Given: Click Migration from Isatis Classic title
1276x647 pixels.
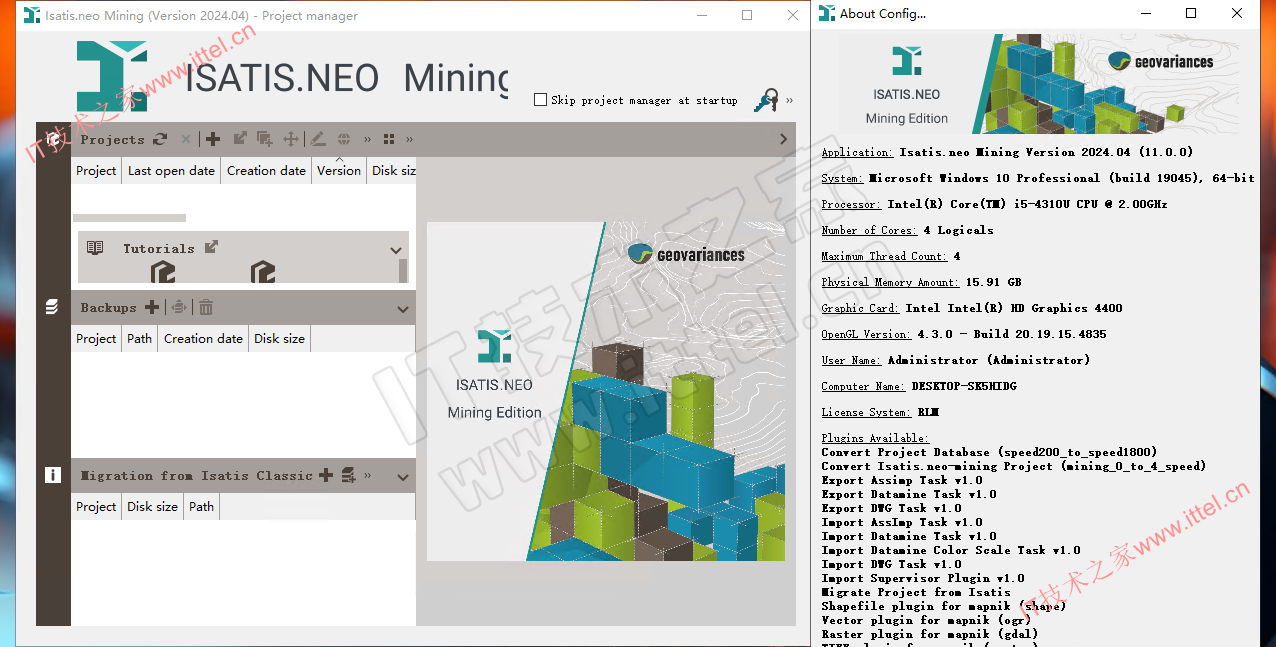Looking at the screenshot, I should coord(197,476).
